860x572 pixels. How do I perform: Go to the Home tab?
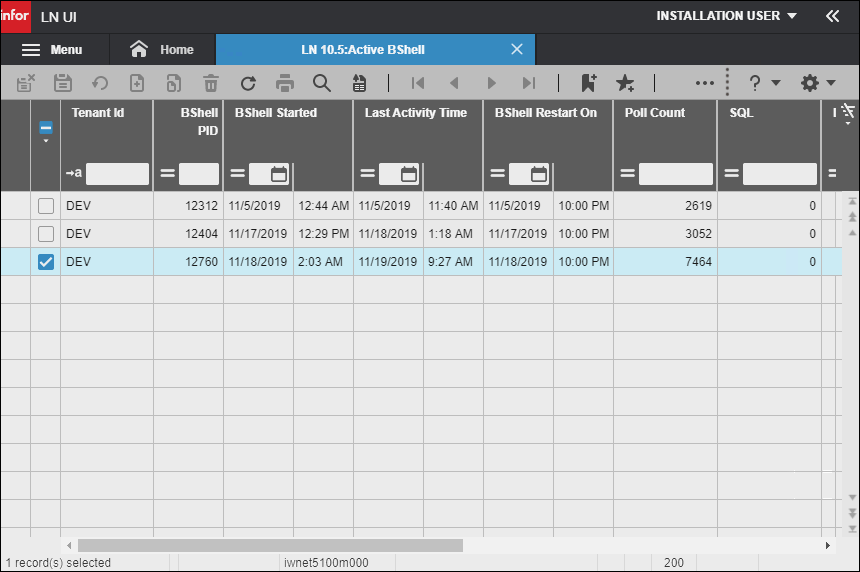point(162,49)
